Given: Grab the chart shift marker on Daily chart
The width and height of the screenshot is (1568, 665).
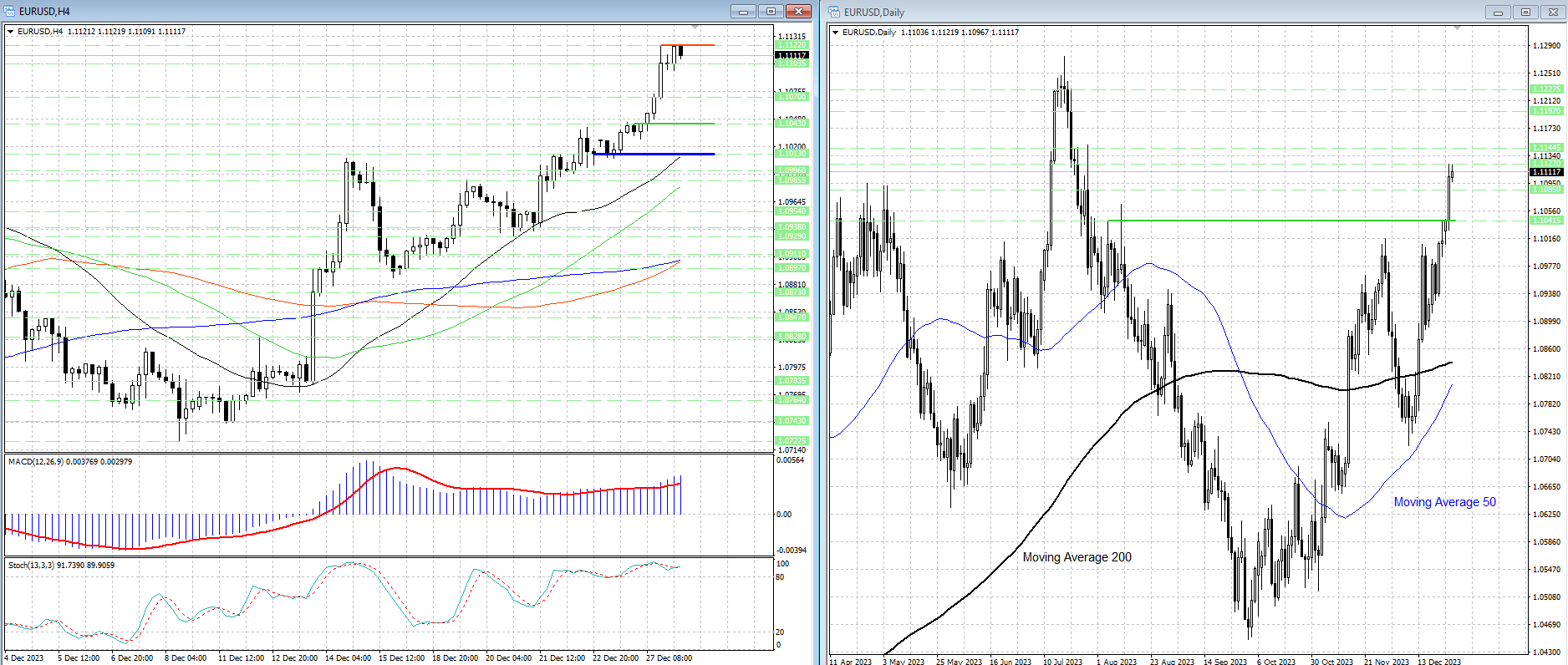Looking at the screenshot, I should pyautogui.click(x=1458, y=28).
